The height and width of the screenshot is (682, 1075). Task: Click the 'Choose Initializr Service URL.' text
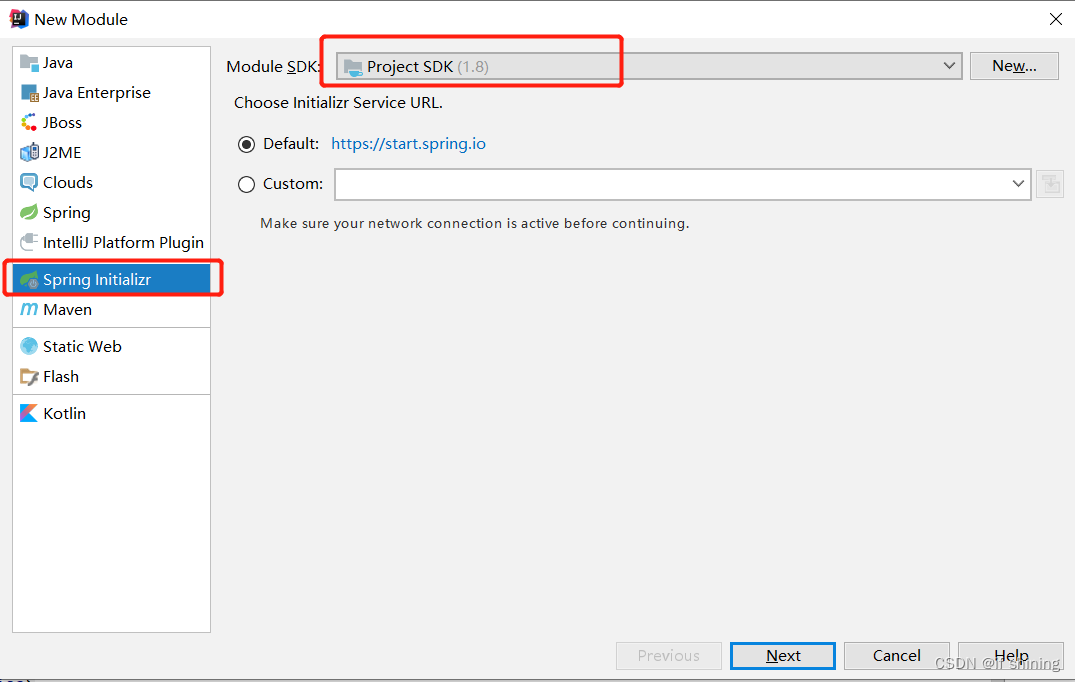tap(339, 103)
